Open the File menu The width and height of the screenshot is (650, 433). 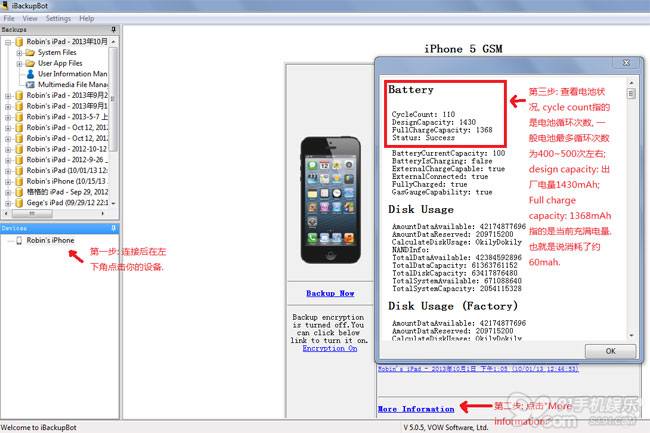9,19
